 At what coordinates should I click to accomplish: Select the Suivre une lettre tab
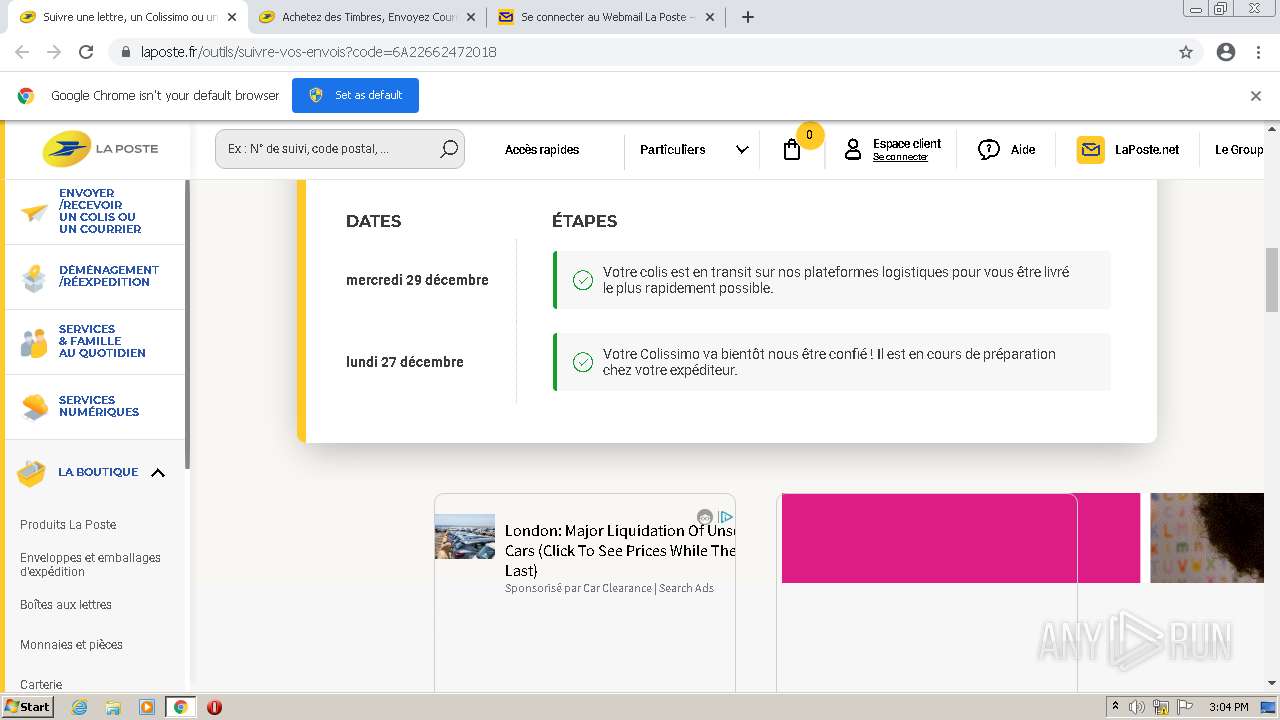[130, 17]
